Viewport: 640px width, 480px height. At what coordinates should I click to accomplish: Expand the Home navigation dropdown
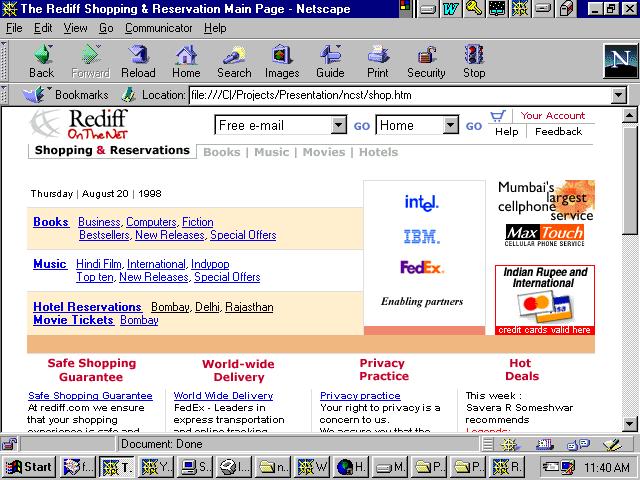coord(451,126)
